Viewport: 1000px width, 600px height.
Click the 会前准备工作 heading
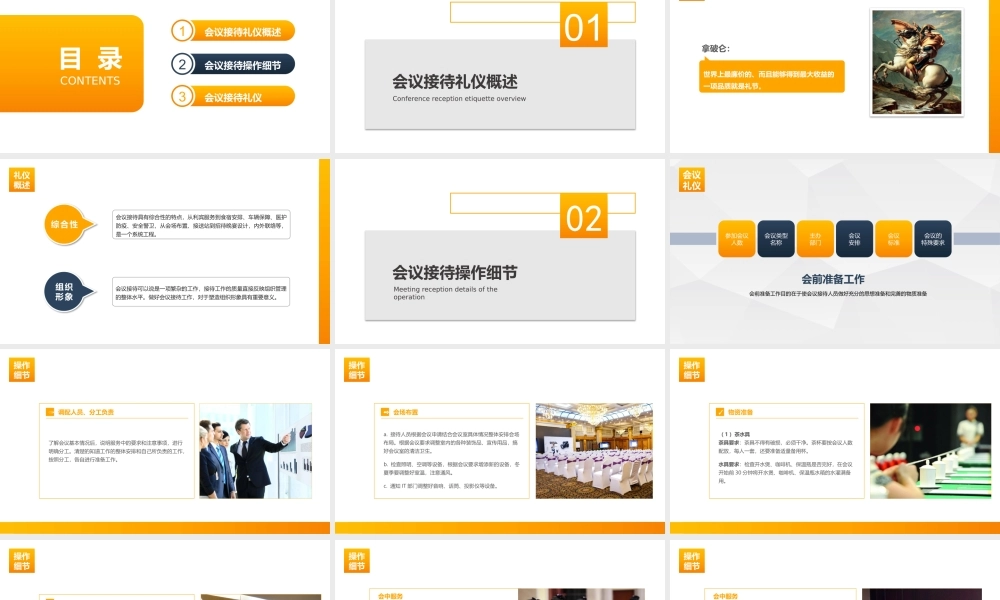pos(833,279)
